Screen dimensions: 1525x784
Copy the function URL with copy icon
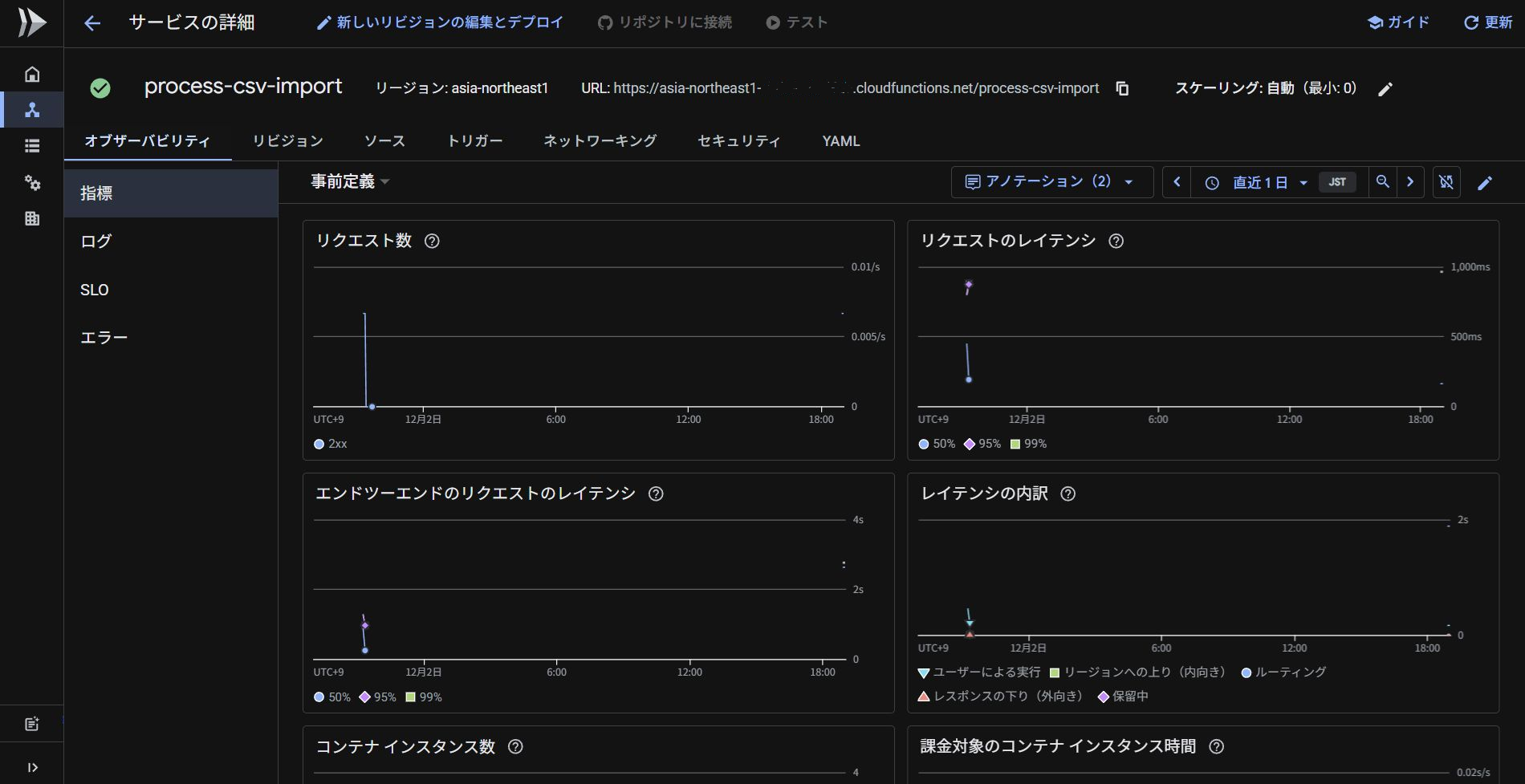[1122, 88]
